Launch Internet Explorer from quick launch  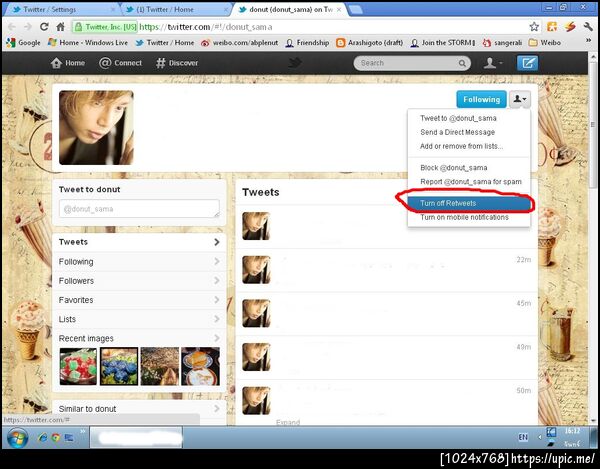pyautogui.click(x=42, y=437)
